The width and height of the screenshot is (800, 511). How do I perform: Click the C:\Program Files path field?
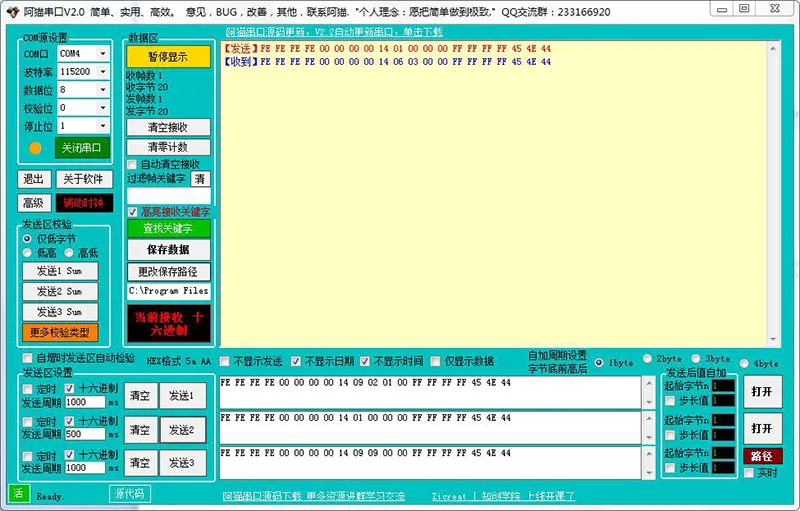coord(168,291)
